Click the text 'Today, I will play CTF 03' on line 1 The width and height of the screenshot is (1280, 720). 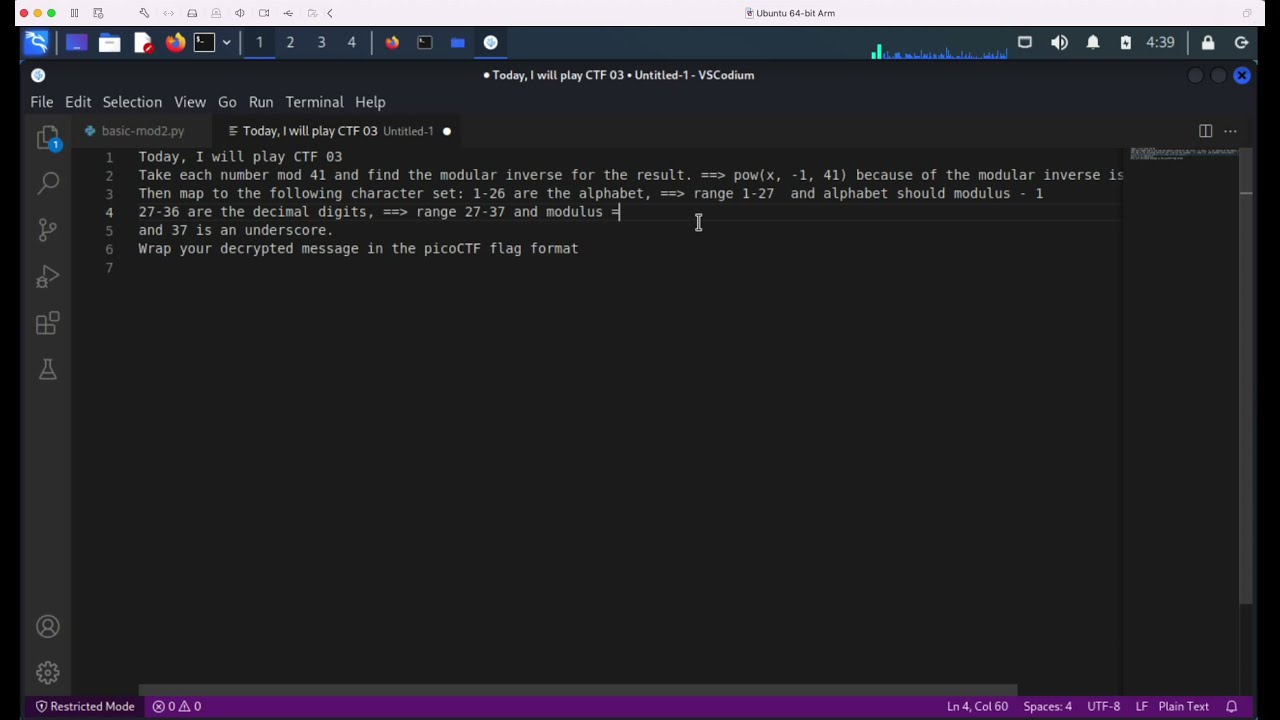pos(240,156)
